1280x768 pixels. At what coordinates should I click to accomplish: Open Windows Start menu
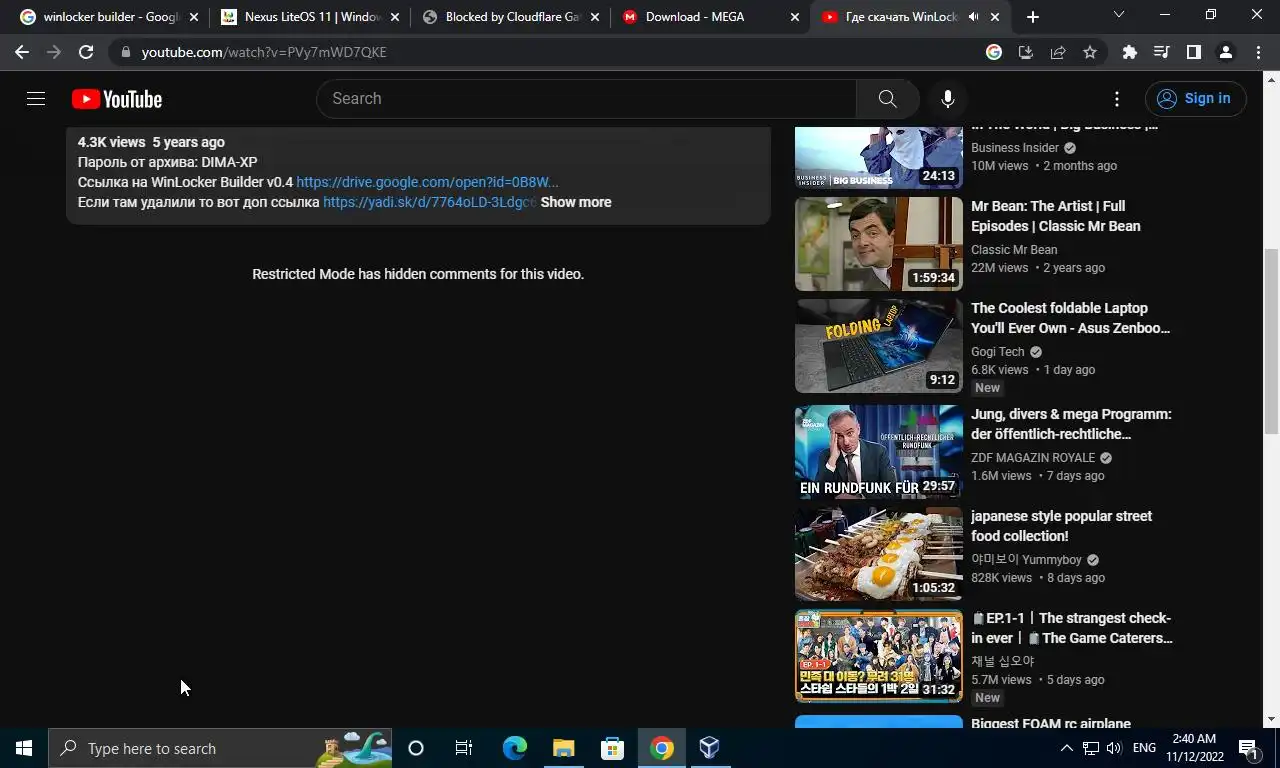(x=24, y=748)
